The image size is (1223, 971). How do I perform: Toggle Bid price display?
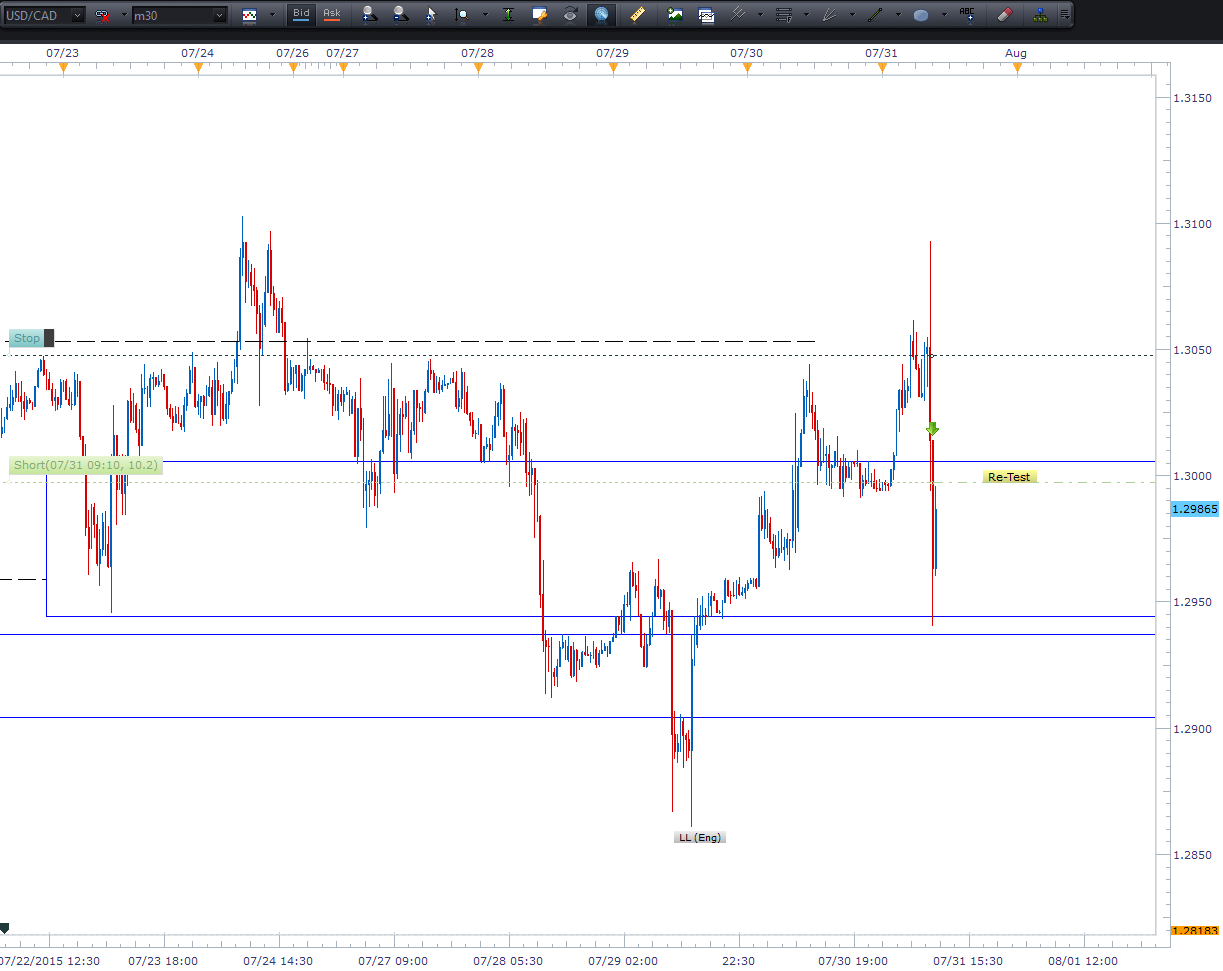[300, 14]
